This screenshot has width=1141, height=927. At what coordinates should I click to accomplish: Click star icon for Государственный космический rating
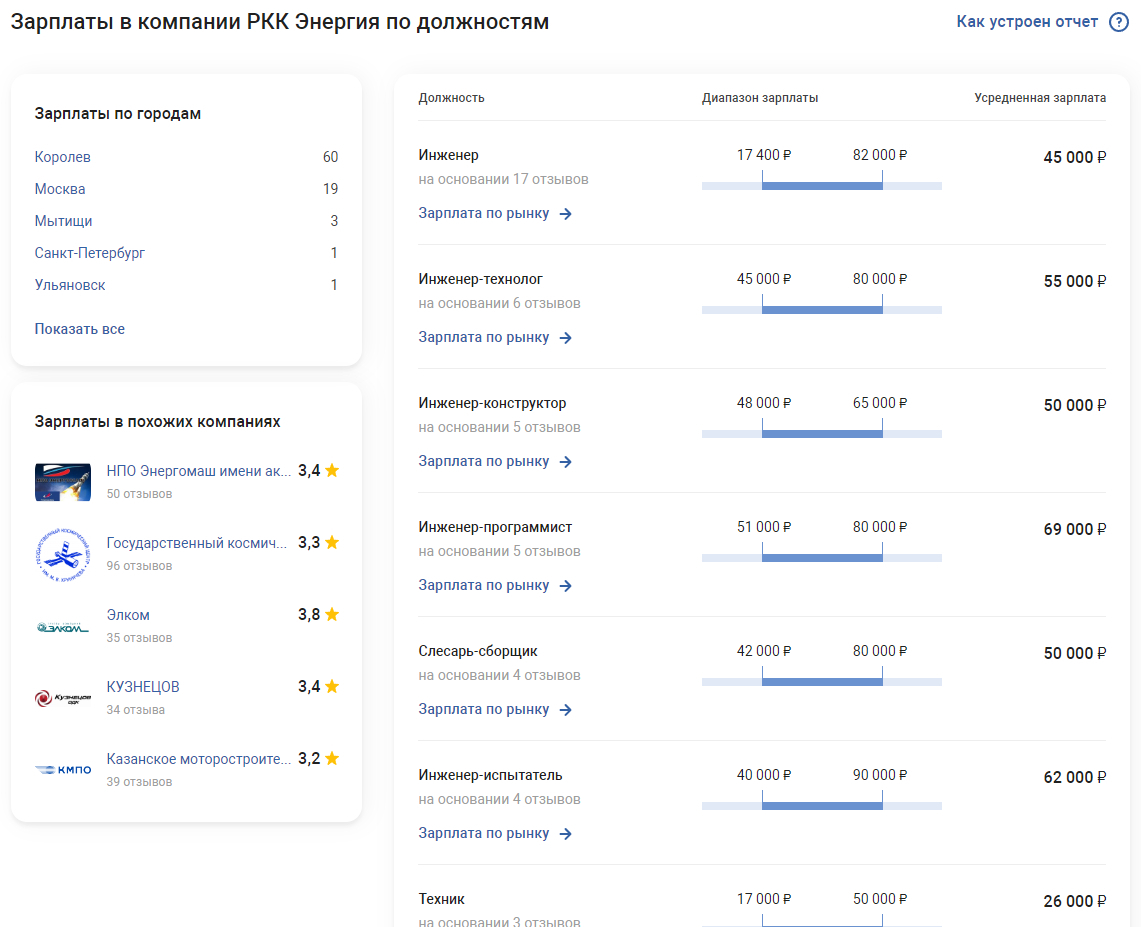(x=332, y=543)
